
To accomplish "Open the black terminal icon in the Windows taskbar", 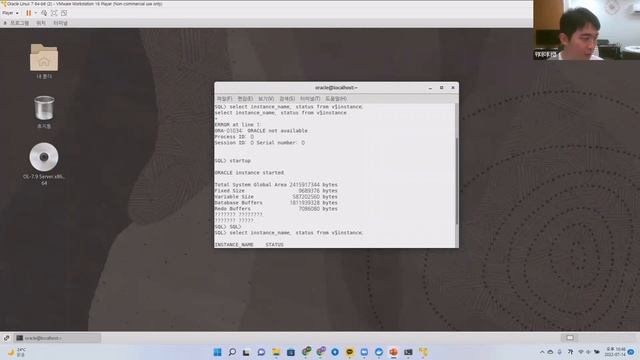I will click(x=408, y=352).
